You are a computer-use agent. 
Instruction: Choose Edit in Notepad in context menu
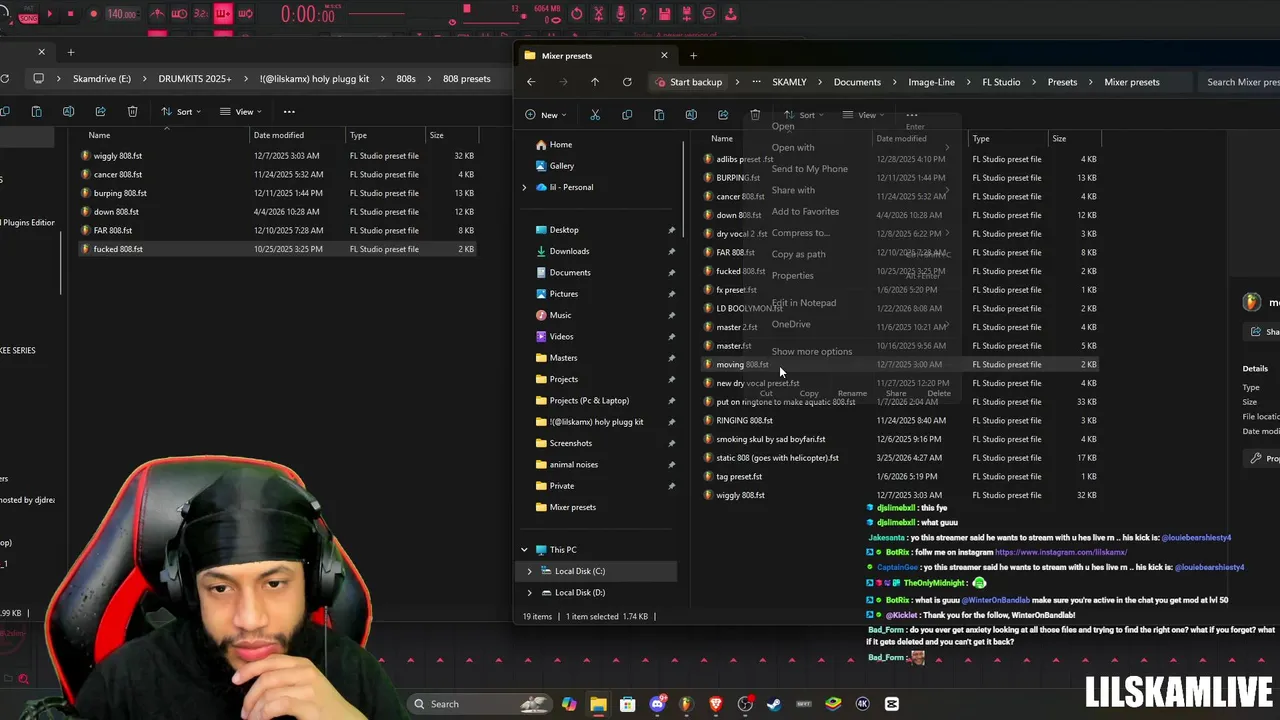(x=803, y=303)
